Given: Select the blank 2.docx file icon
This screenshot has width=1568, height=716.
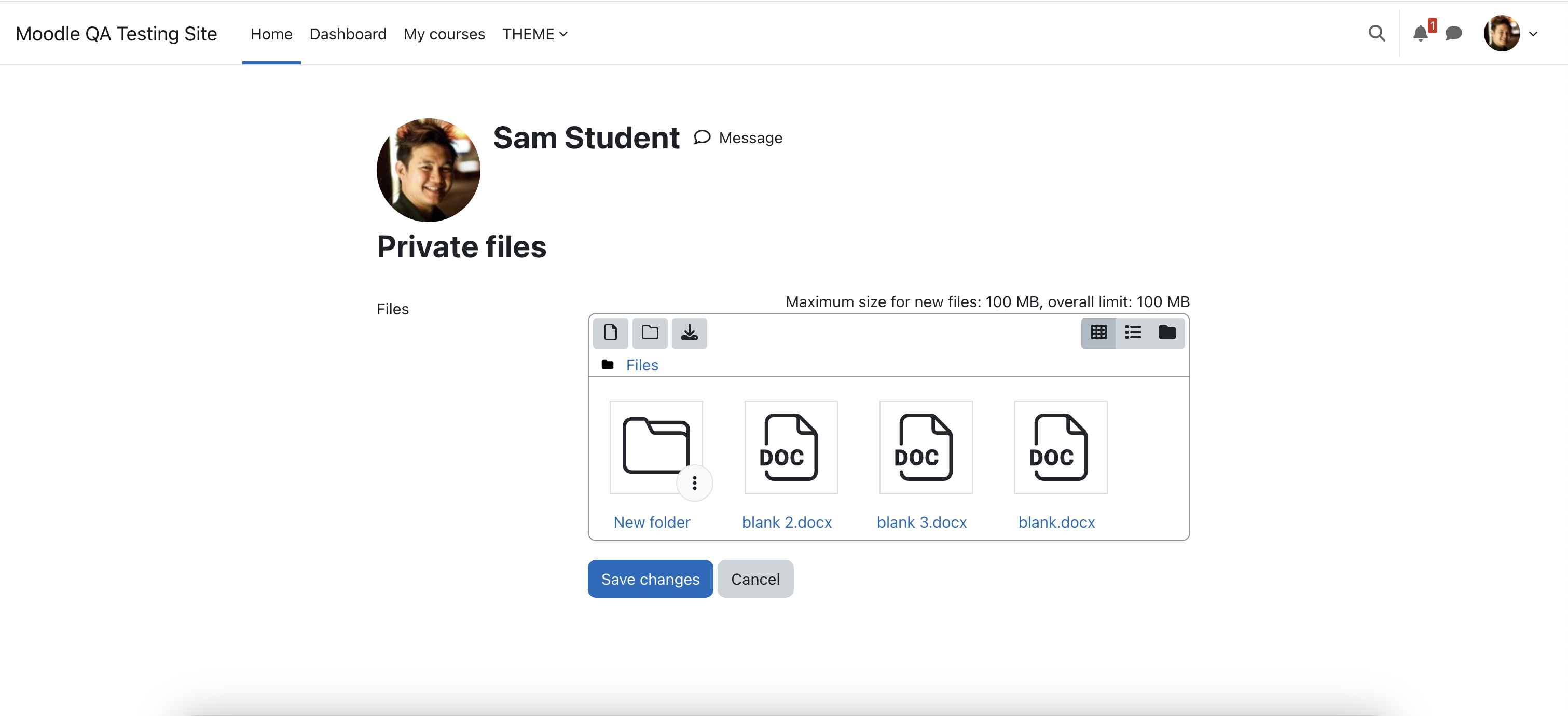Looking at the screenshot, I should pyautogui.click(x=791, y=447).
